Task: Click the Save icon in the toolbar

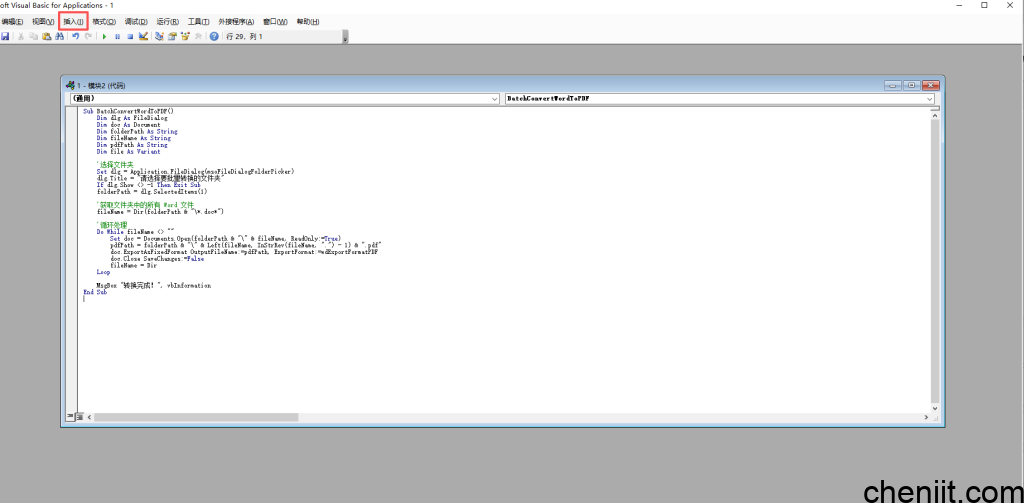Action: [x=5, y=36]
